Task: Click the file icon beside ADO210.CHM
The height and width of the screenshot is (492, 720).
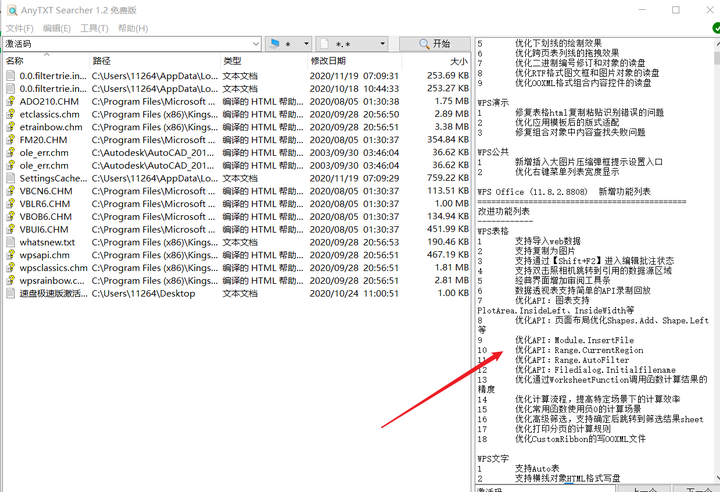Action: 11,102
